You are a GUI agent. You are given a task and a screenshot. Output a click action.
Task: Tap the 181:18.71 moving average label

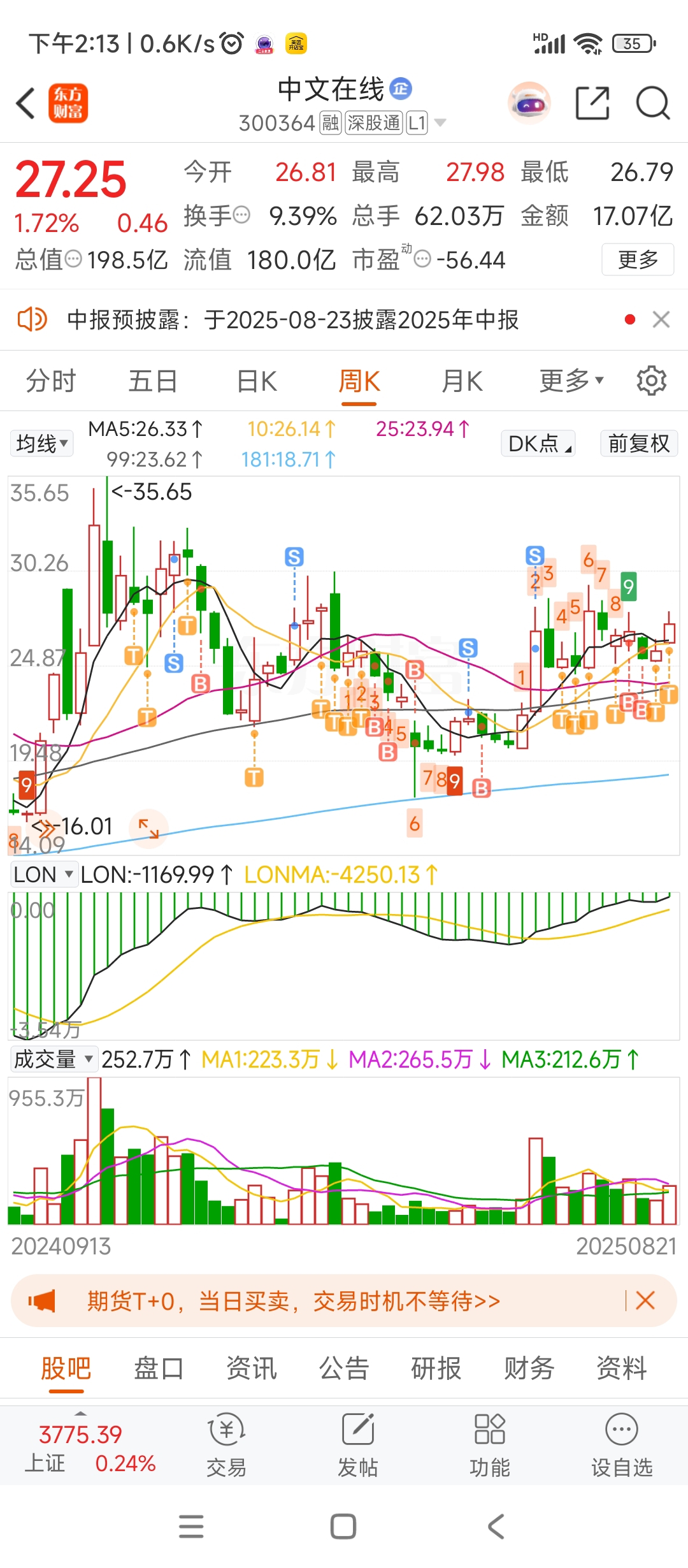(x=288, y=459)
